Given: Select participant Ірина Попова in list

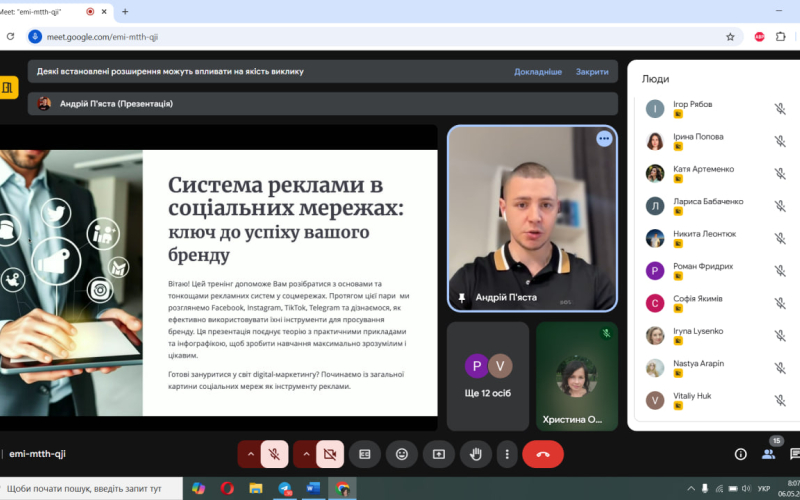Looking at the screenshot, I should 716,141.
